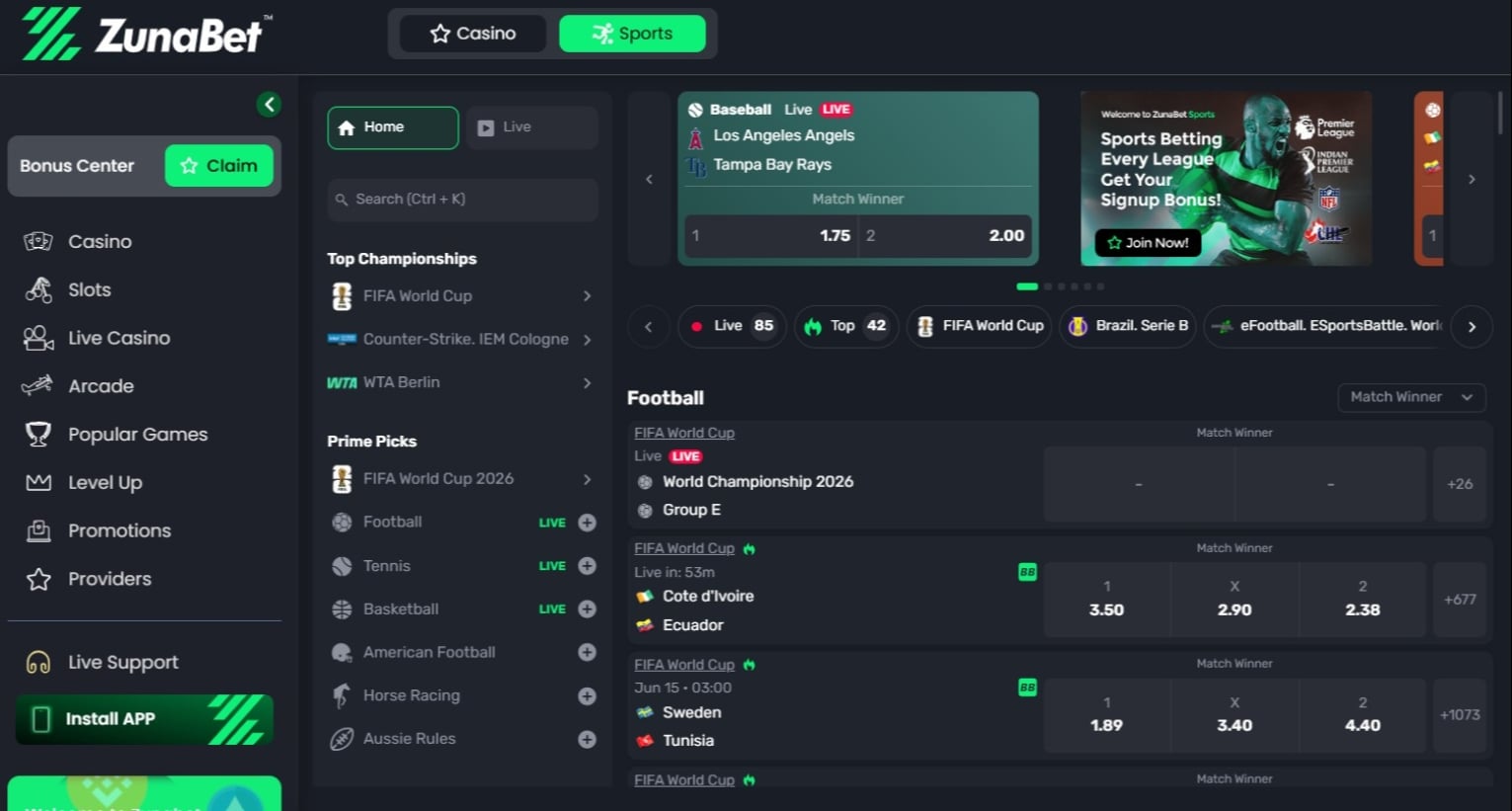Expand FIFA World Cup 2026 prime pick
Image resolution: width=1512 pixels, height=811 pixels.
click(x=587, y=479)
